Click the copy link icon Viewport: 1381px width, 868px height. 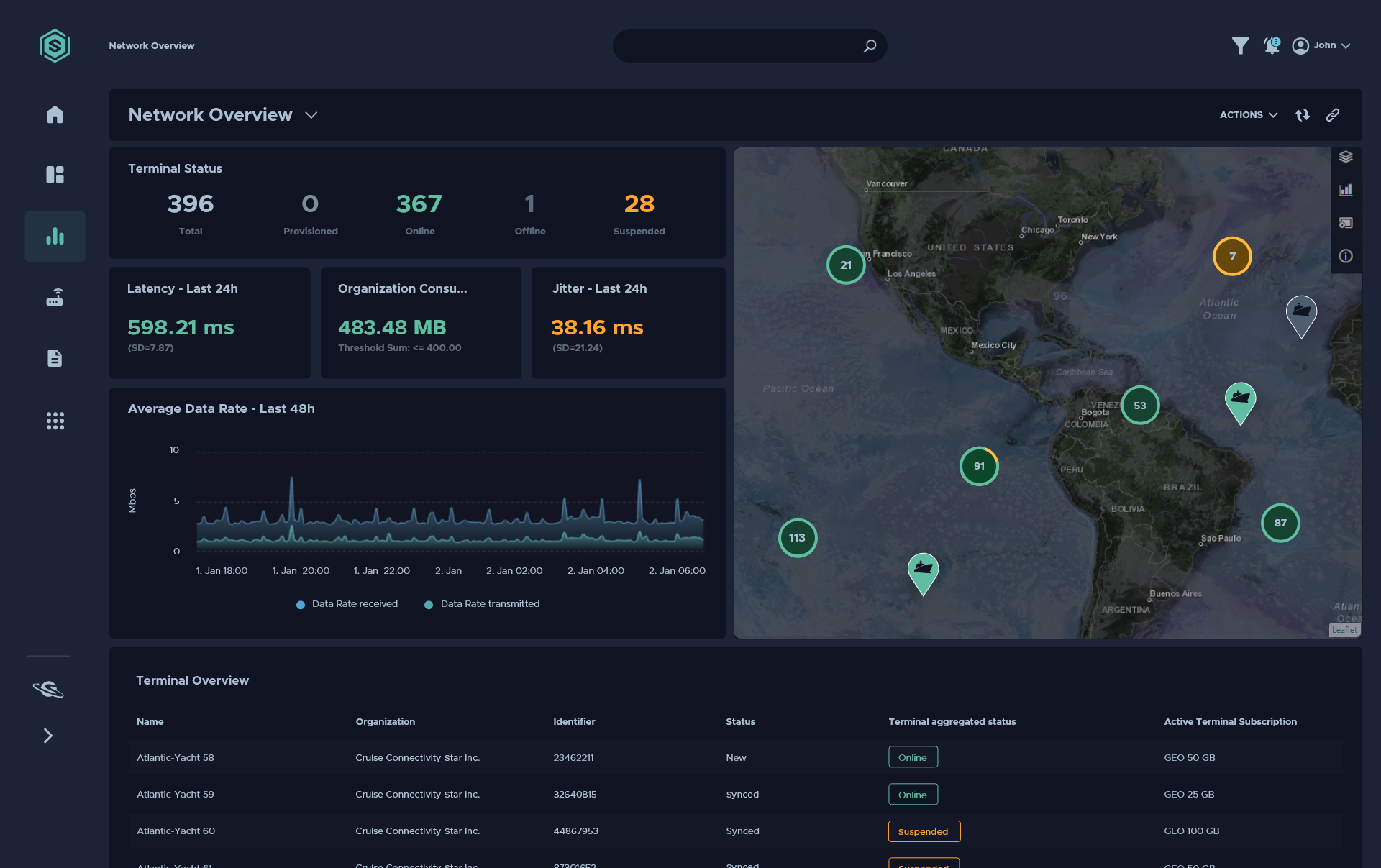[x=1333, y=115]
